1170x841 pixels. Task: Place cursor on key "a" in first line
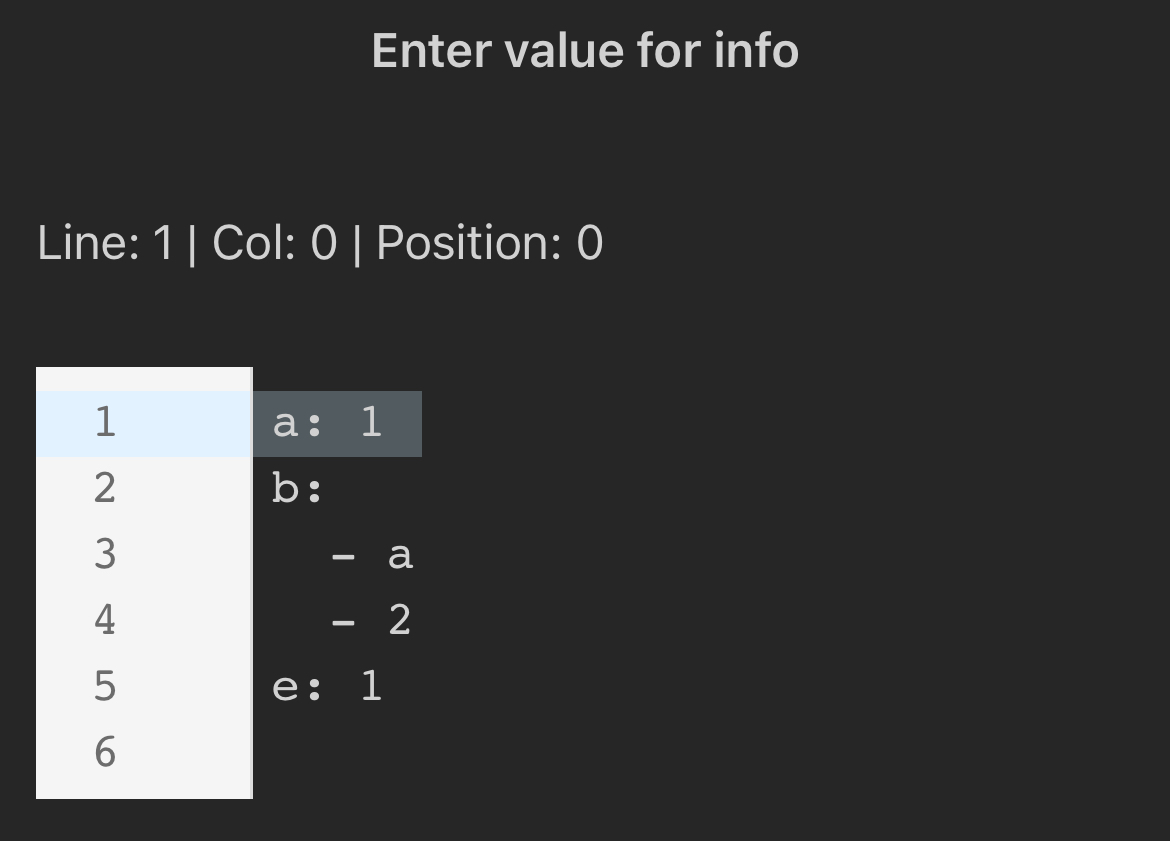click(285, 423)
